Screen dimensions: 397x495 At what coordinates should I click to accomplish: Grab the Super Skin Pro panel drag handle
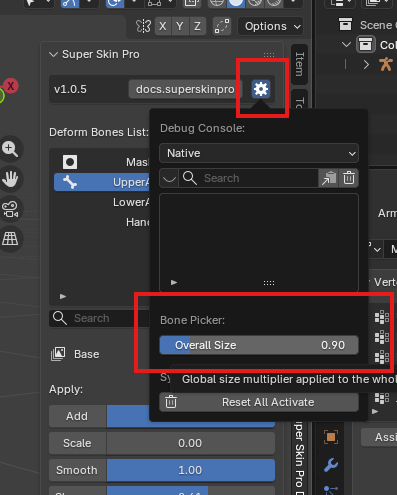269,55
